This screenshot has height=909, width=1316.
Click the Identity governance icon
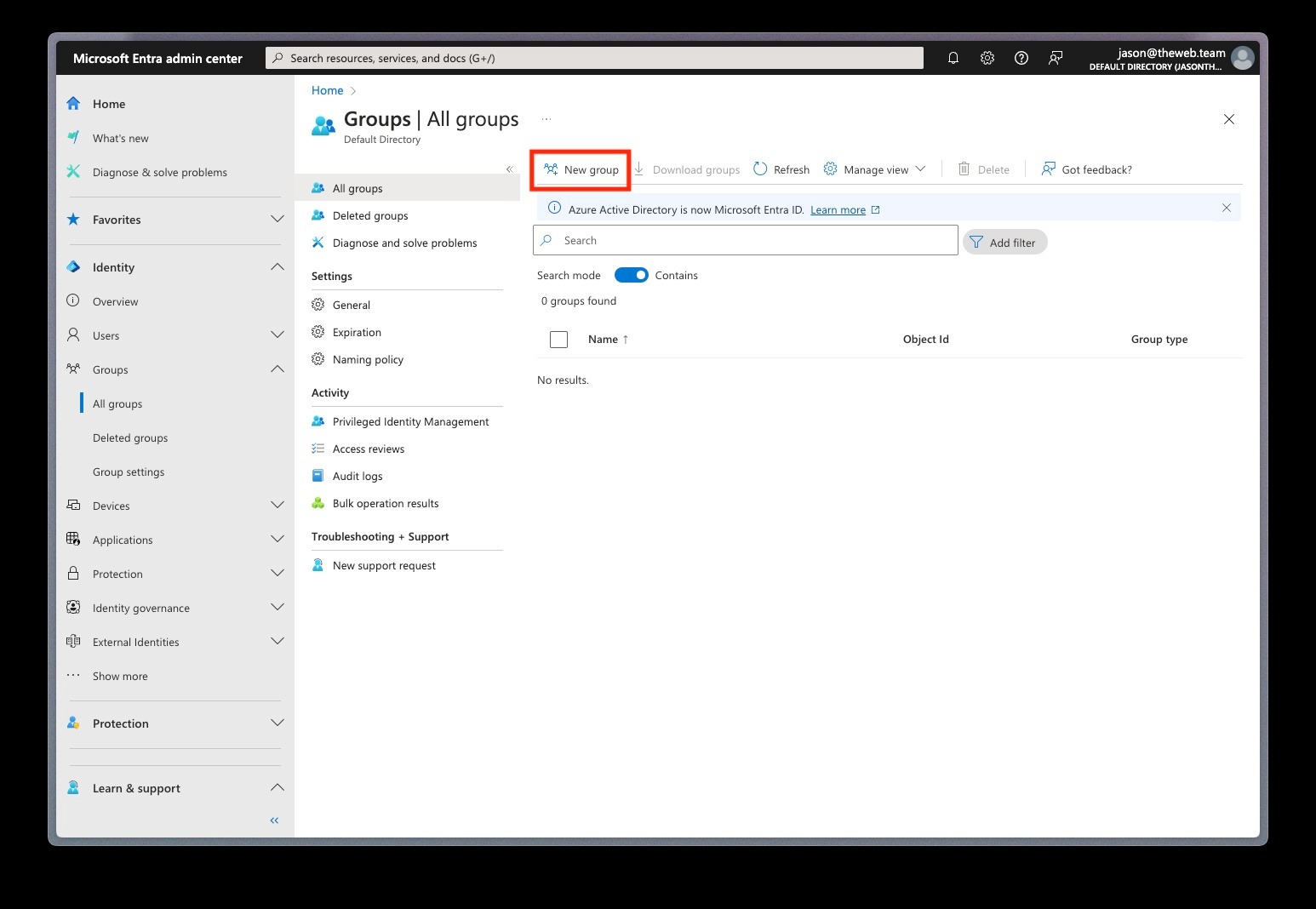pyautogui.click(x=74, y=608)
